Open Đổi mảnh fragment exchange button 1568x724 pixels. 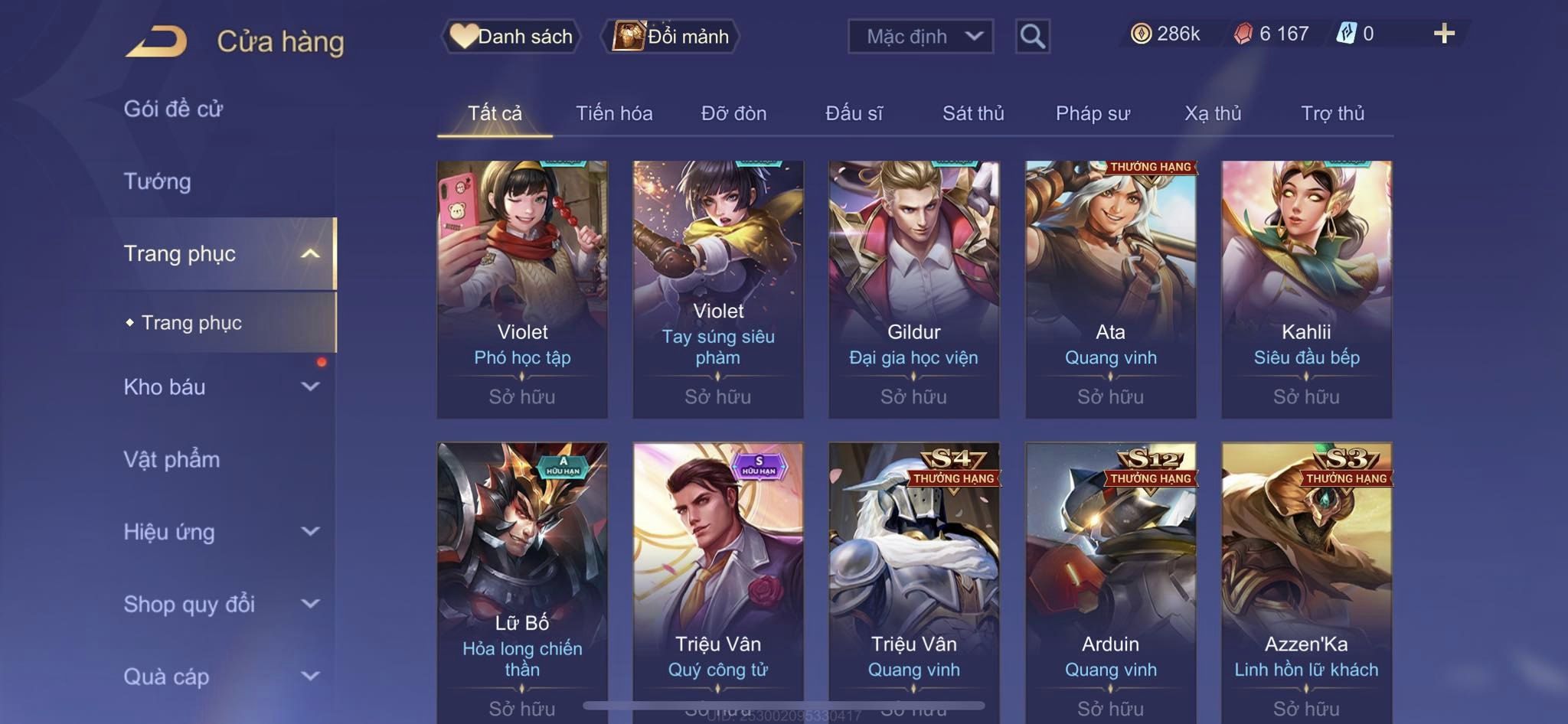click(671, 36)
